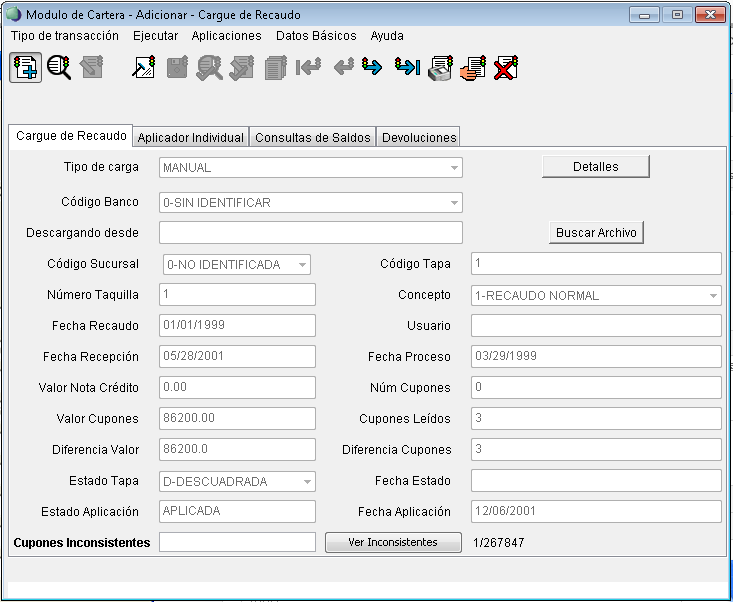Image resolution: width=733 pixels, height=602 pixels.
Task: Switch to the Devoluciones tab
Action: pos(419,138)
